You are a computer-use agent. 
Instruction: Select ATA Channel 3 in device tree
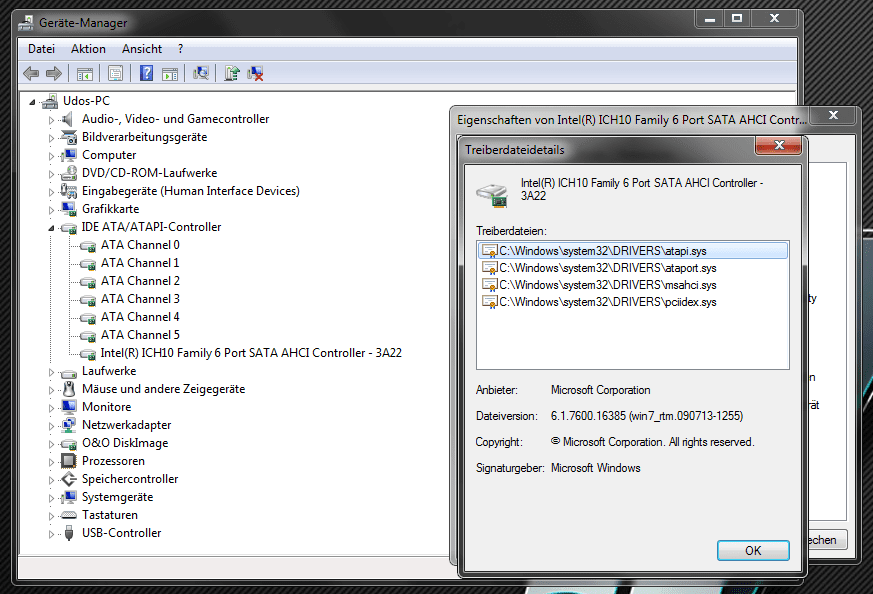click(x=140, y=299)
